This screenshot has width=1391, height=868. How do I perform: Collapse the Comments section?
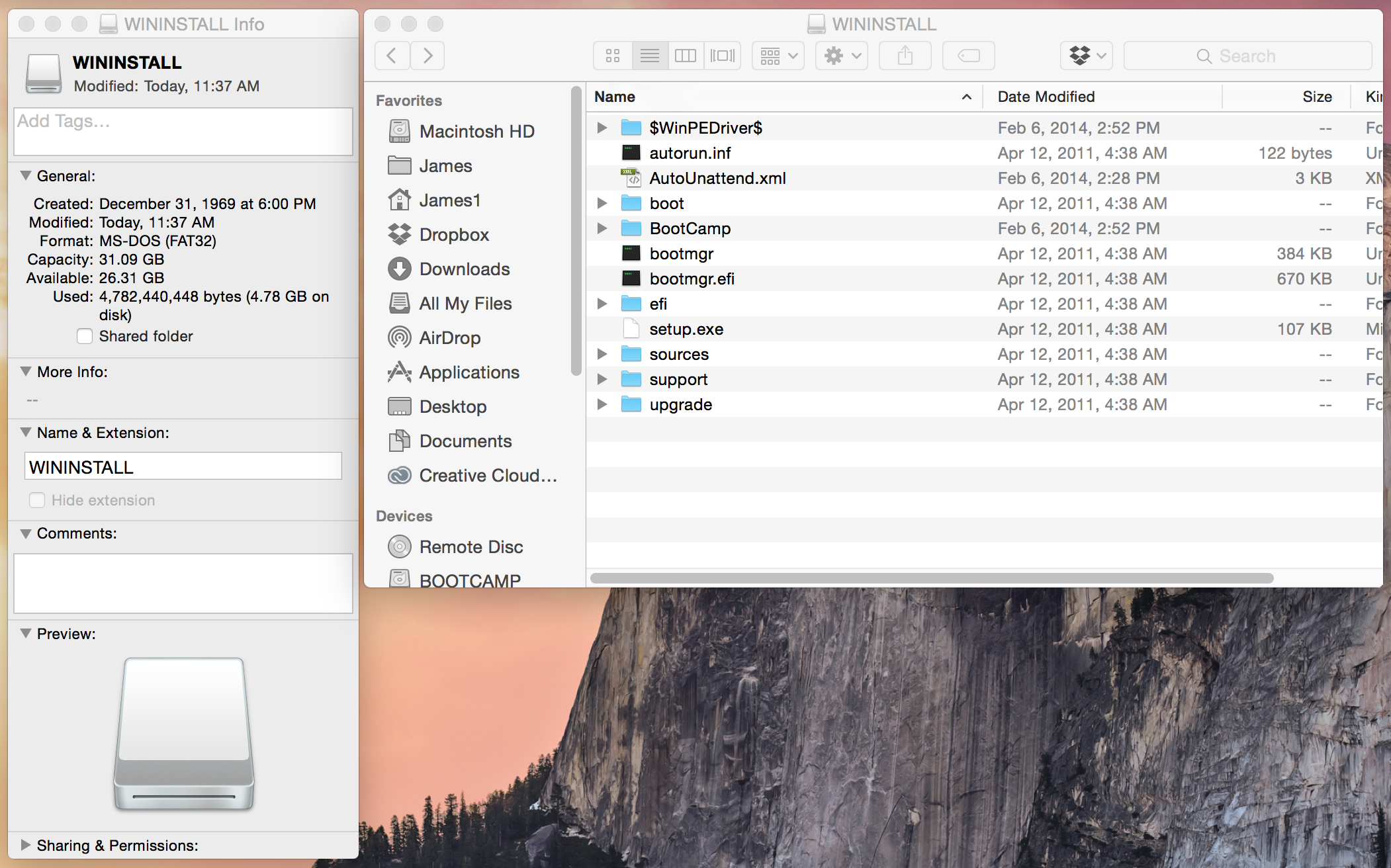click(x=26, y=533)
